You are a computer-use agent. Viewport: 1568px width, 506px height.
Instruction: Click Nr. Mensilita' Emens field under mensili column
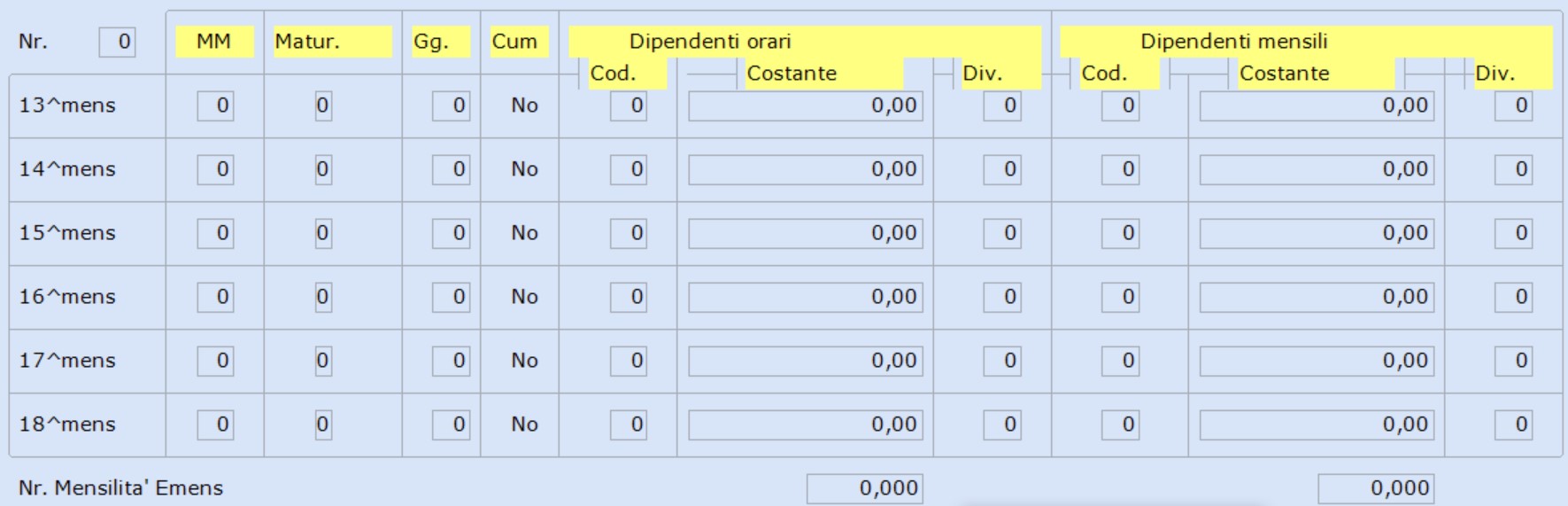[x=1376, y=488]
